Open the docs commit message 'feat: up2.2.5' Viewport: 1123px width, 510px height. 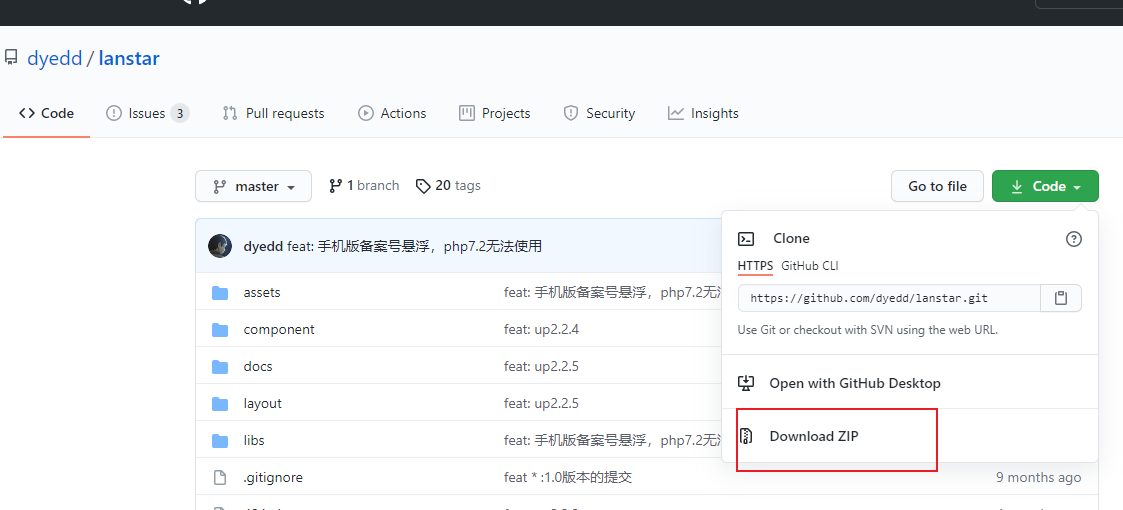point(541,366)
